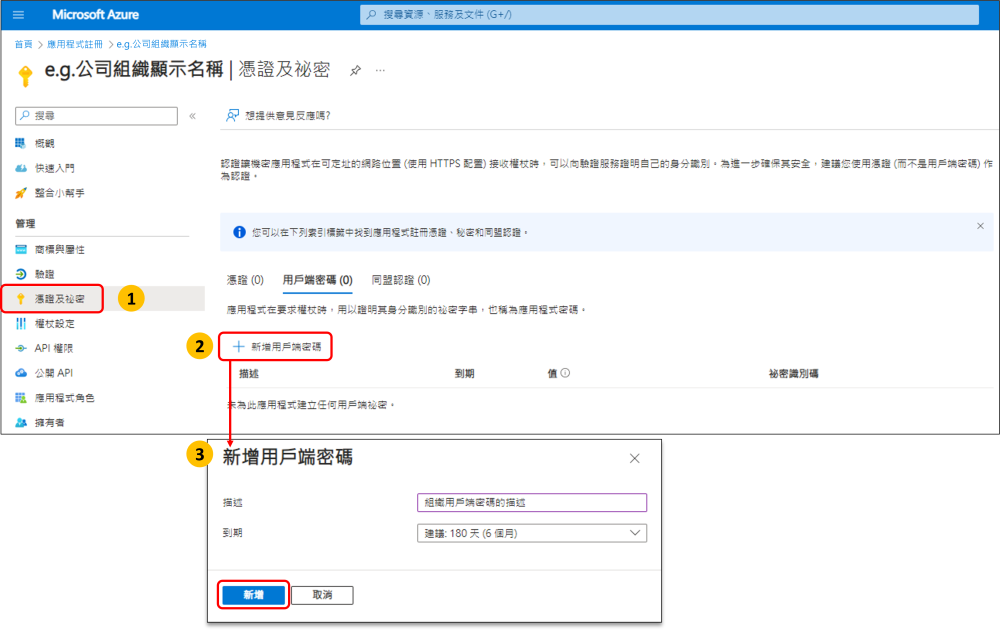Click the 權杖設定 bars icon

[20, 324]
